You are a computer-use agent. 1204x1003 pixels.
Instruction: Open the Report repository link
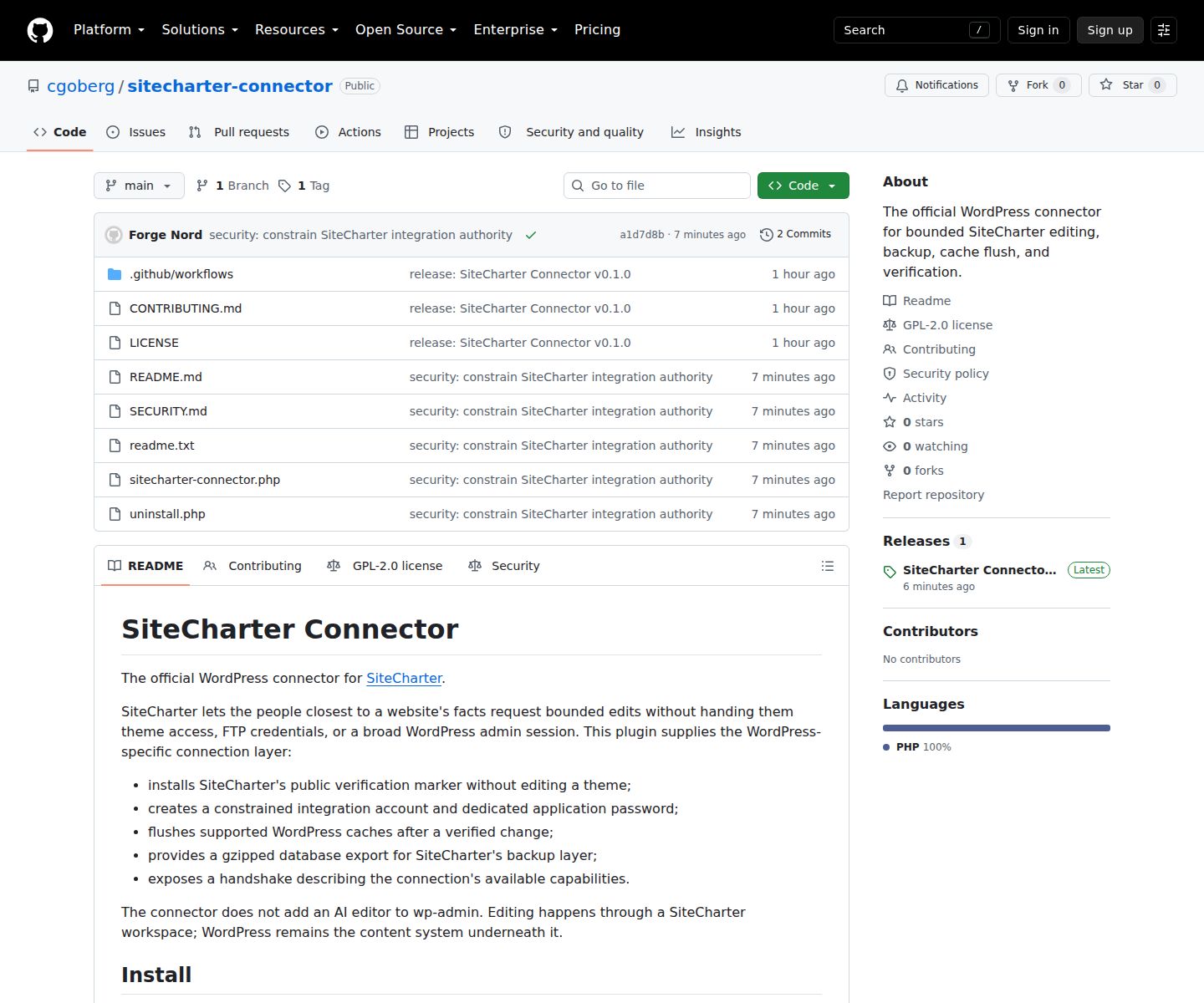[933, 495]
